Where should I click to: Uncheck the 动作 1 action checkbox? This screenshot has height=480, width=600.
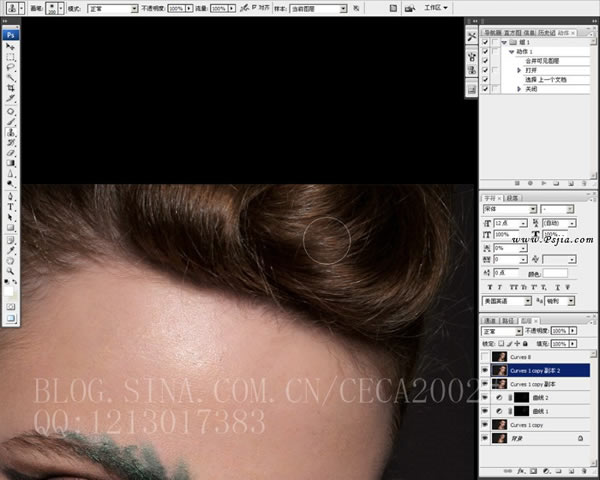pos(485,51)
